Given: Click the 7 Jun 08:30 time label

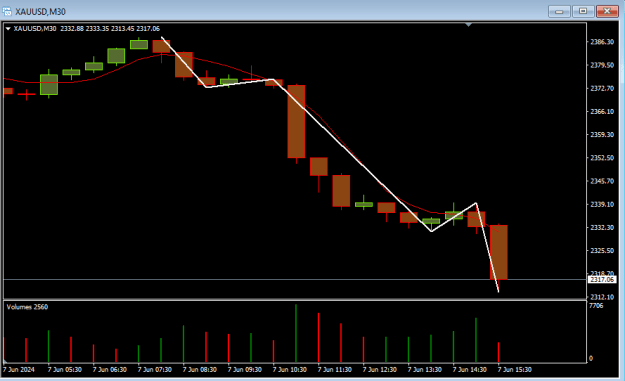Looking at the screenshot, I should 200,370.
